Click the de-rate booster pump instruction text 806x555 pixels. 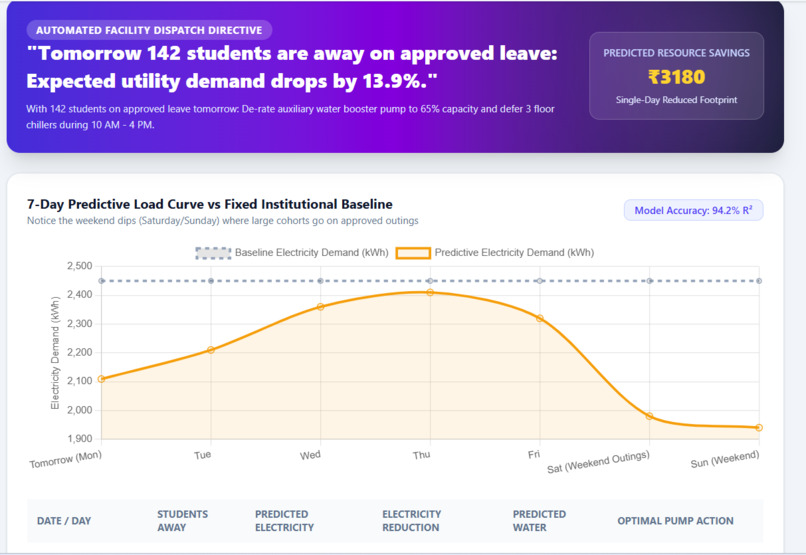[x=290, y=117]
